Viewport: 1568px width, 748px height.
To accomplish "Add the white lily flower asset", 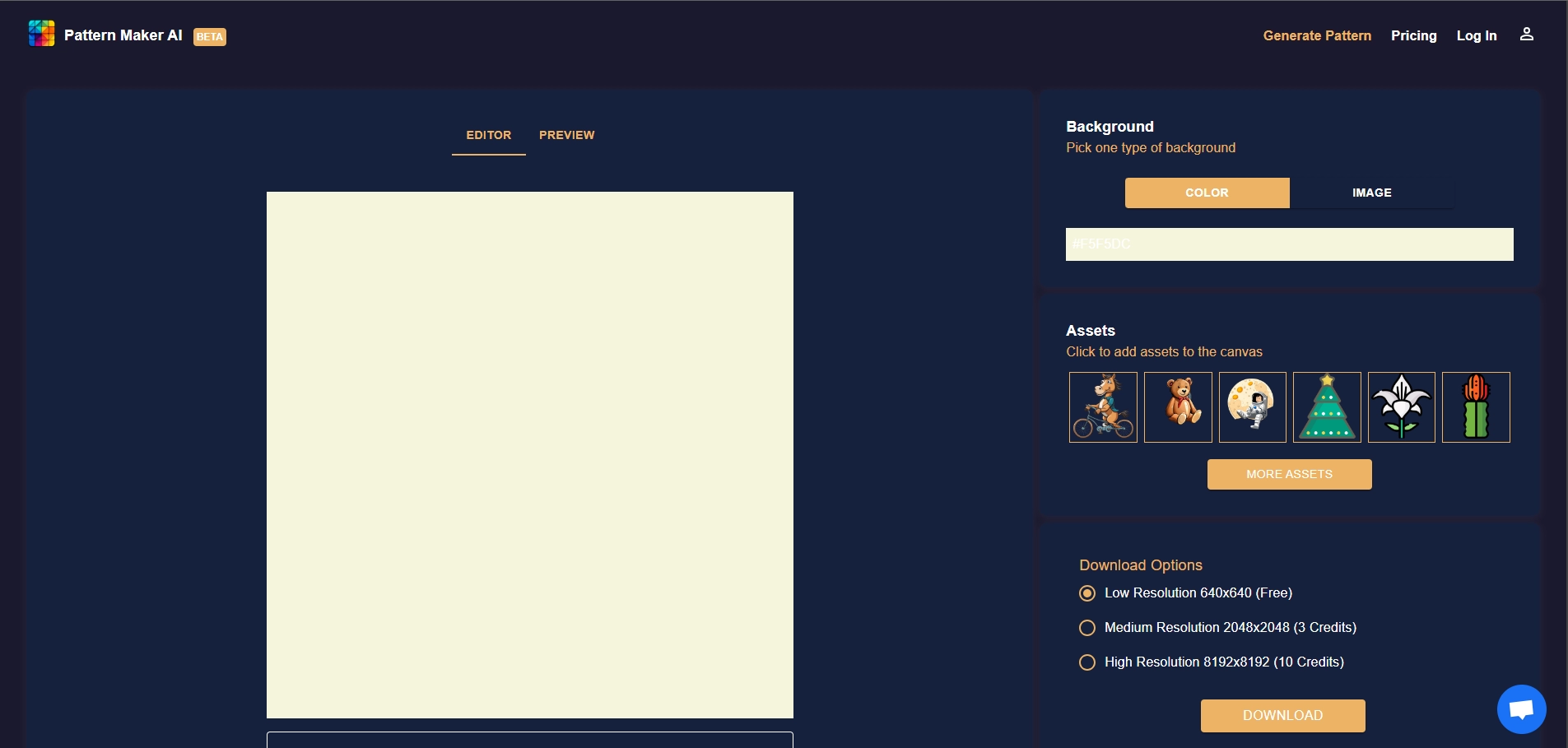I will [1401, 407].
